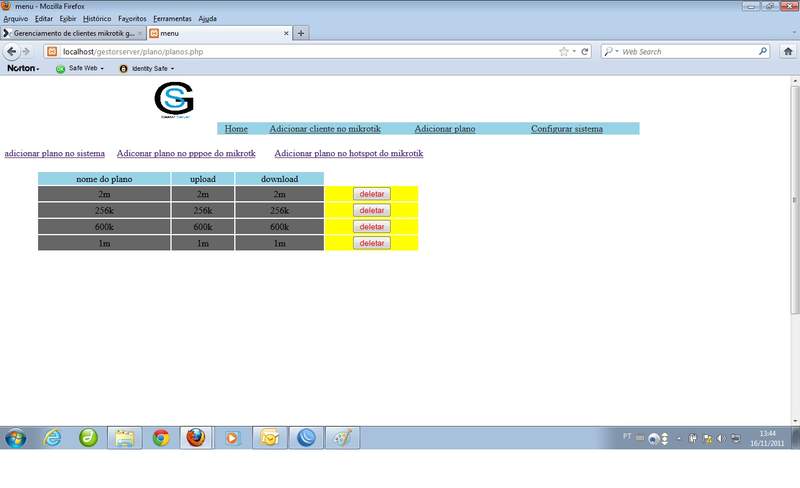Click the vertical page scrollbar
The image size is (800, 488).
(795, 199)
